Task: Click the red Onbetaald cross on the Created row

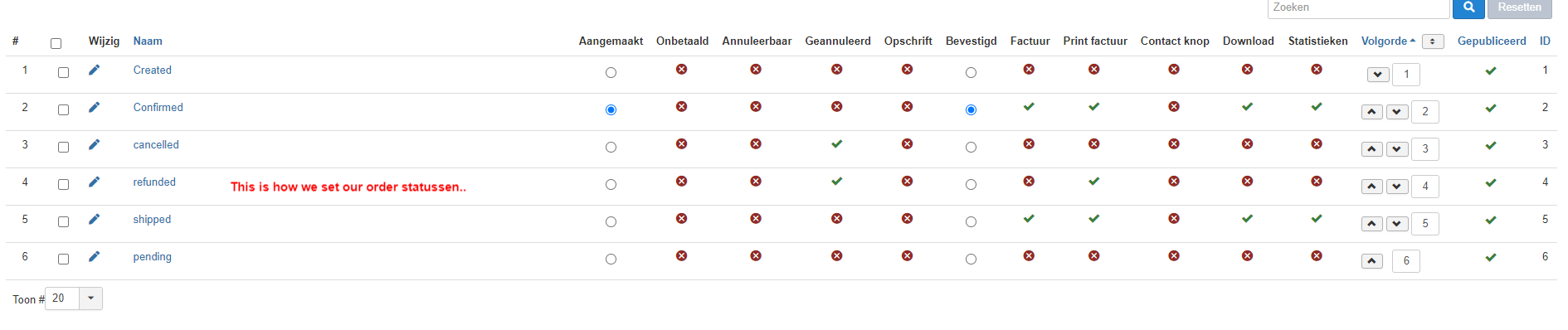Action: pyautogui.click(x=681, y=70)
